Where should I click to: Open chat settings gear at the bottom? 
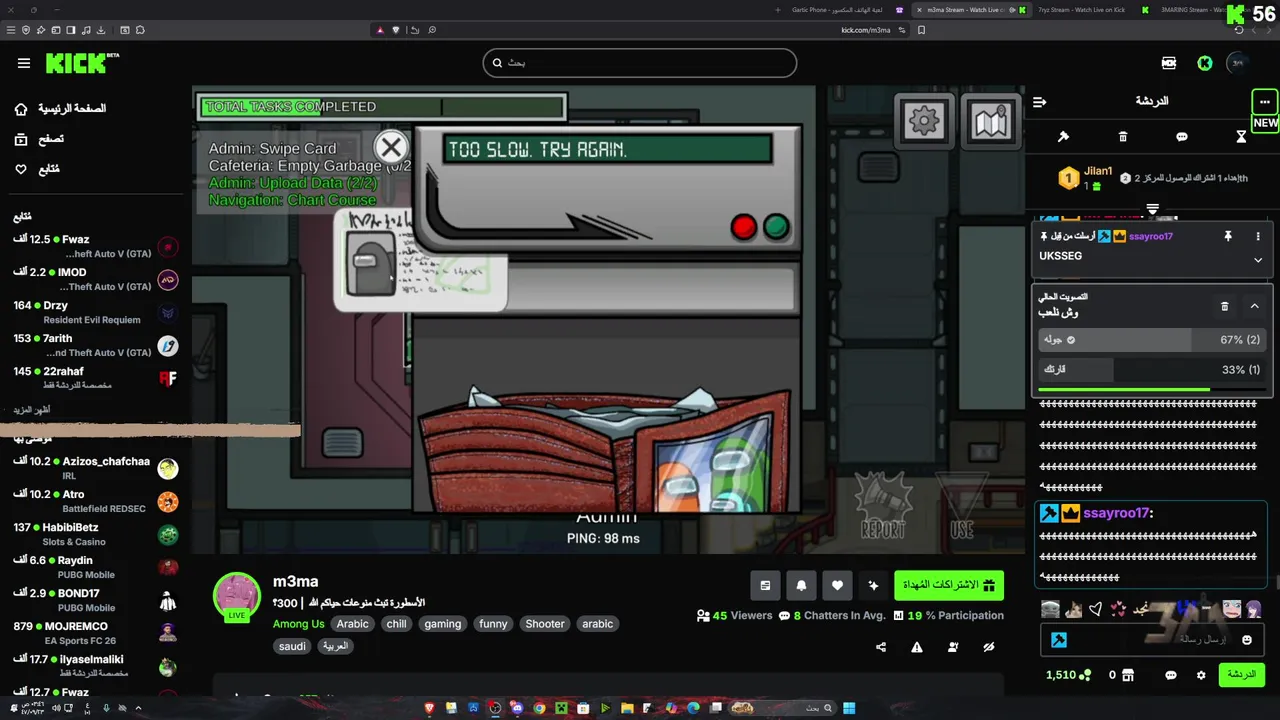(x=1201, y=675)
